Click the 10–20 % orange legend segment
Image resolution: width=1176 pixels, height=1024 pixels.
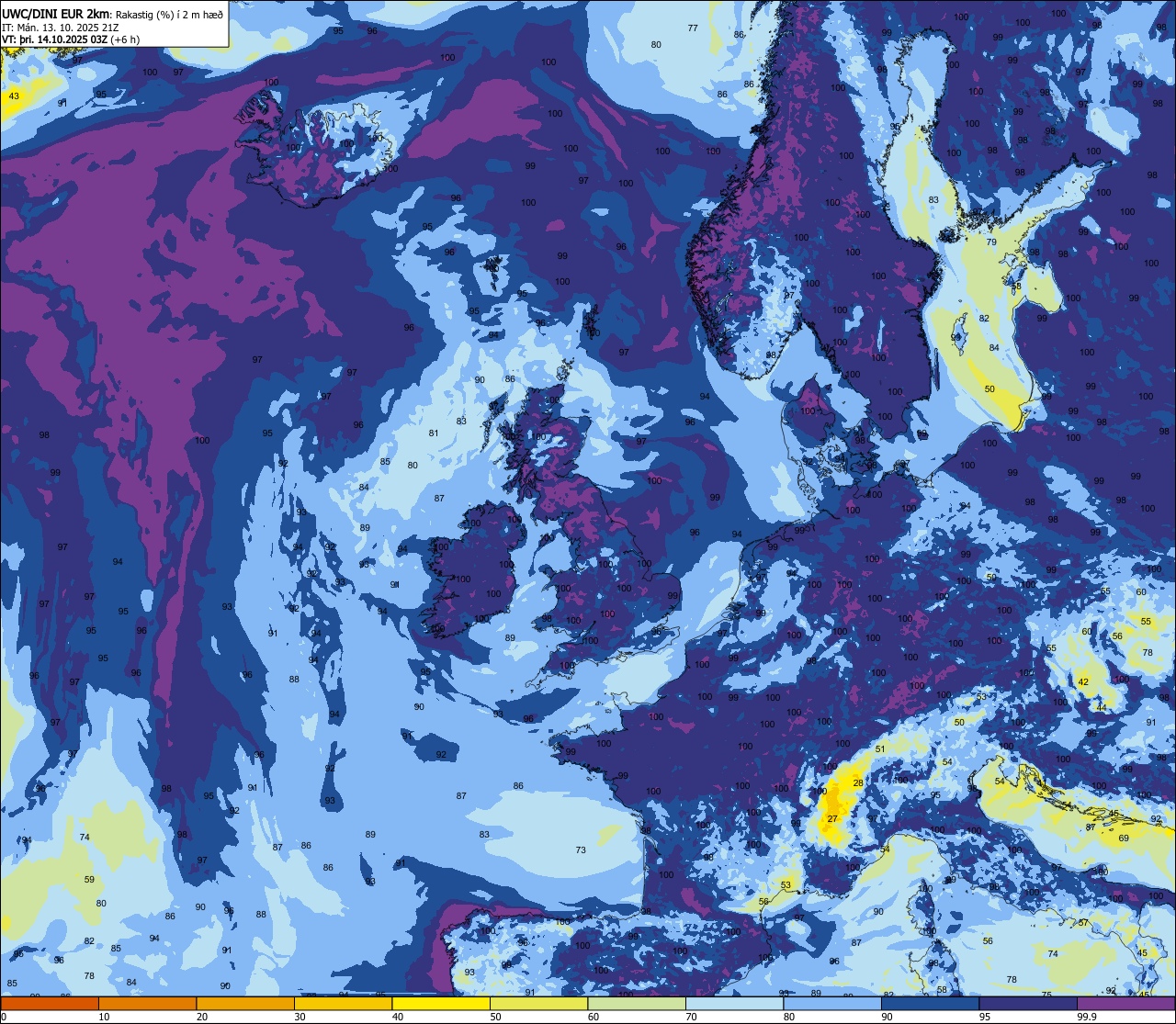coord(147,1003)
